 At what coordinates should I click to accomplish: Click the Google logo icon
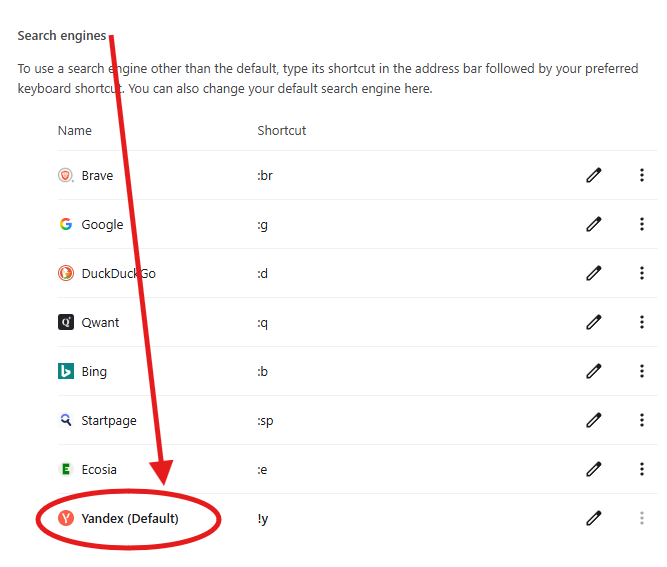tap(66, 224)
